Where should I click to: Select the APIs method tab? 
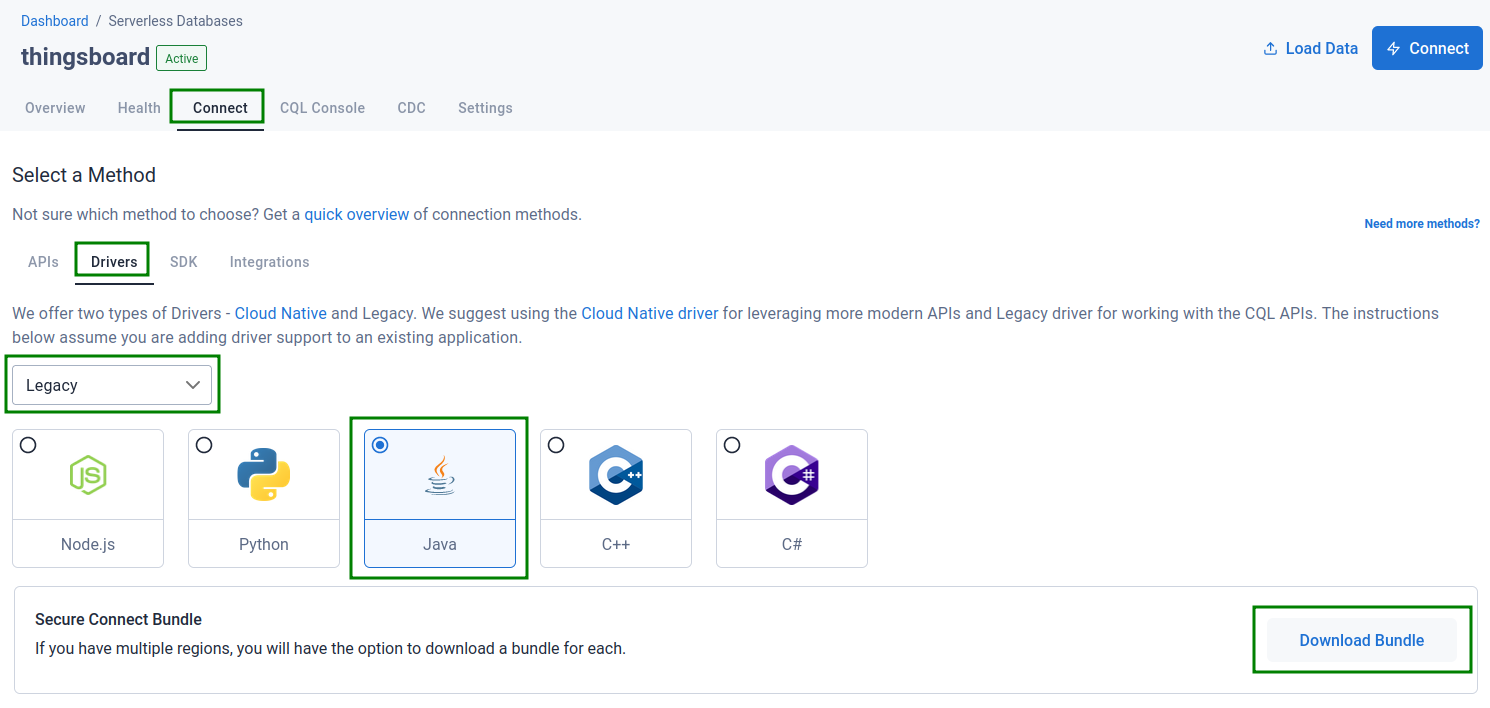[43, 262]
